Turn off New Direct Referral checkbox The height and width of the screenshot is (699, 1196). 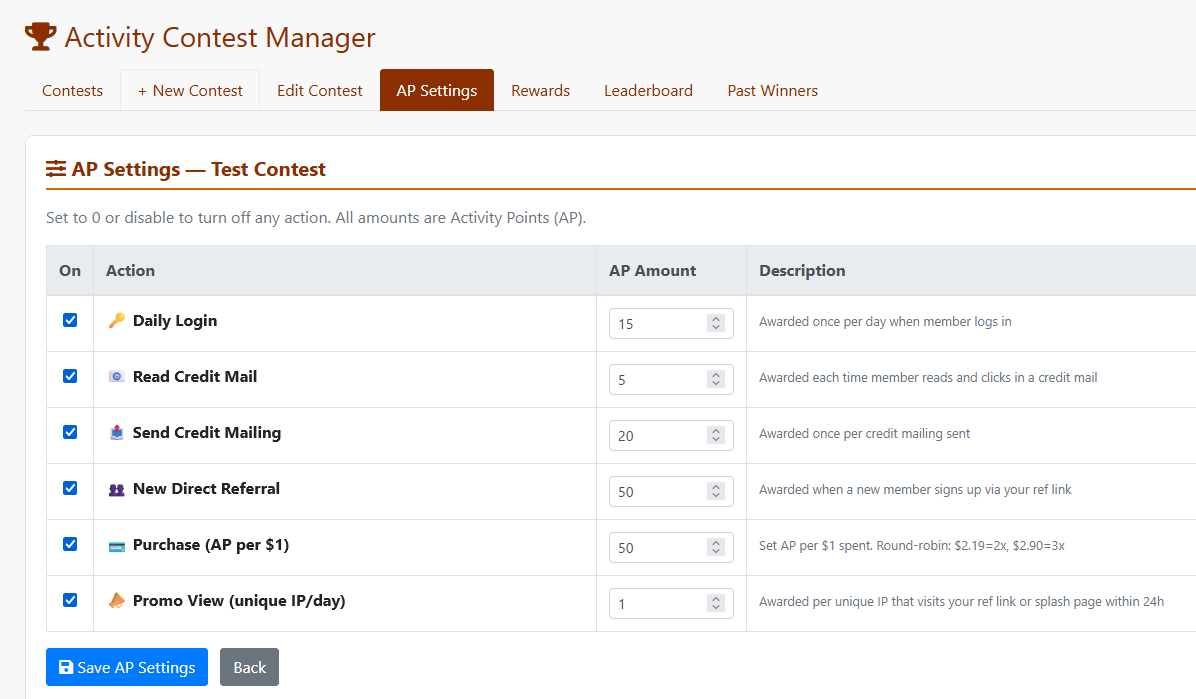(x=70, y=488)
